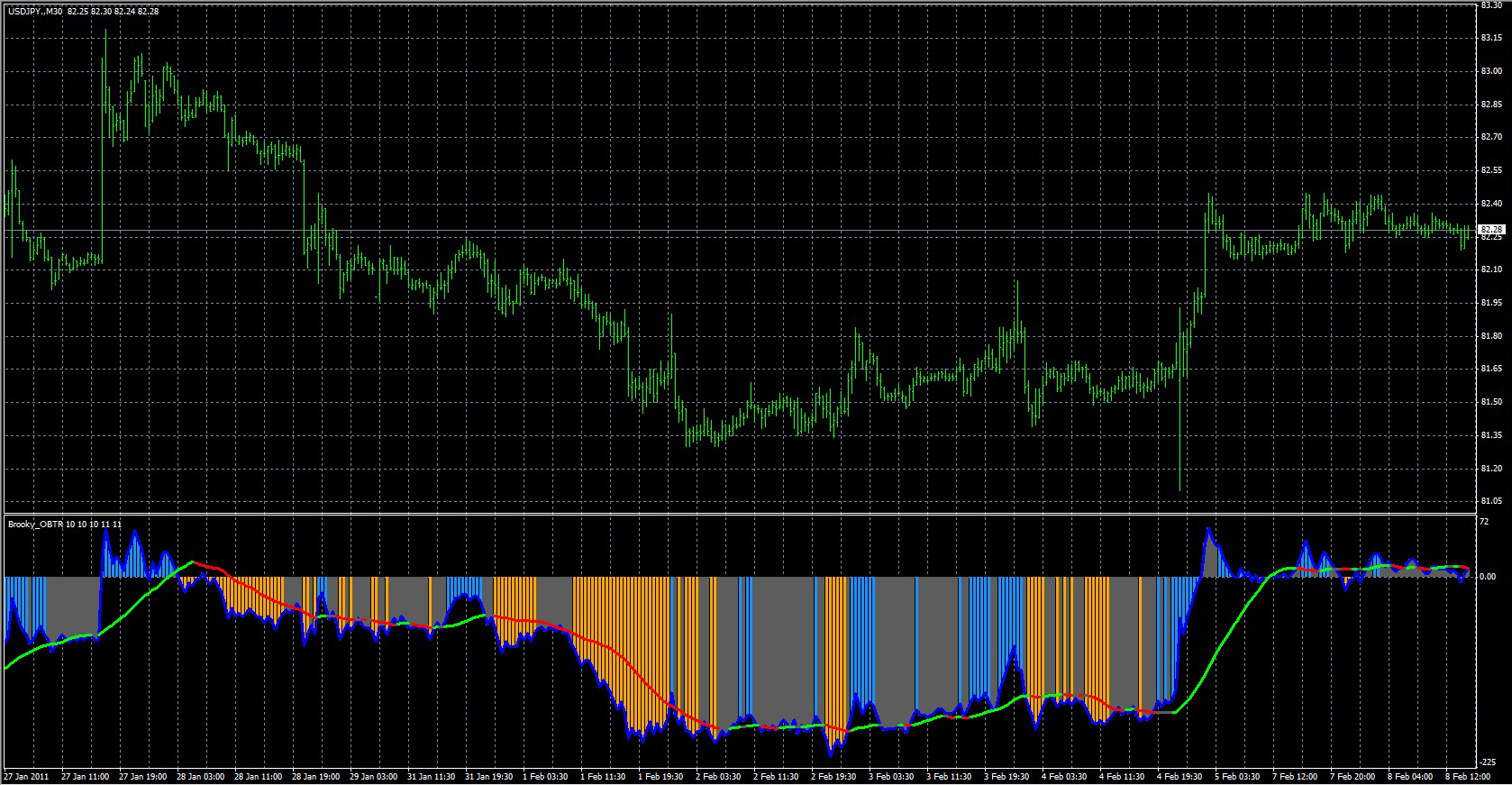Click the 7 Feb 20:00 time label
This screenshot has height=785, width=1512.
point(1353,776)
